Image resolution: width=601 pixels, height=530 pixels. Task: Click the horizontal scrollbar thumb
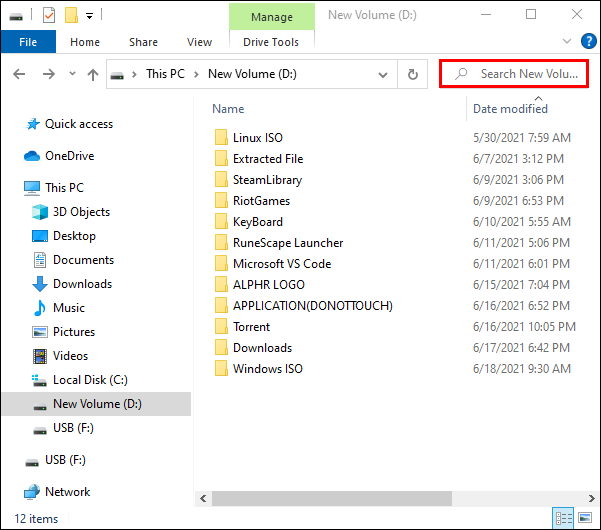[x=332, y=499]
